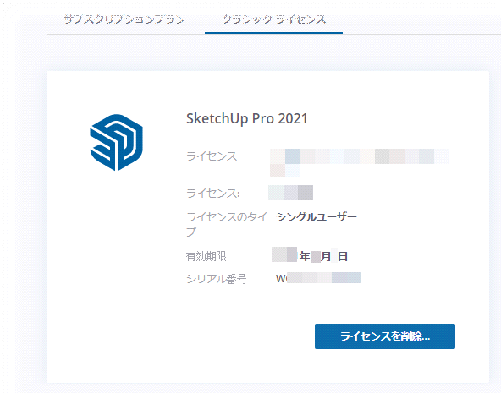Click the SketchUp cube logo icon
Screen dimensions: 503x395
pos(116,142)
